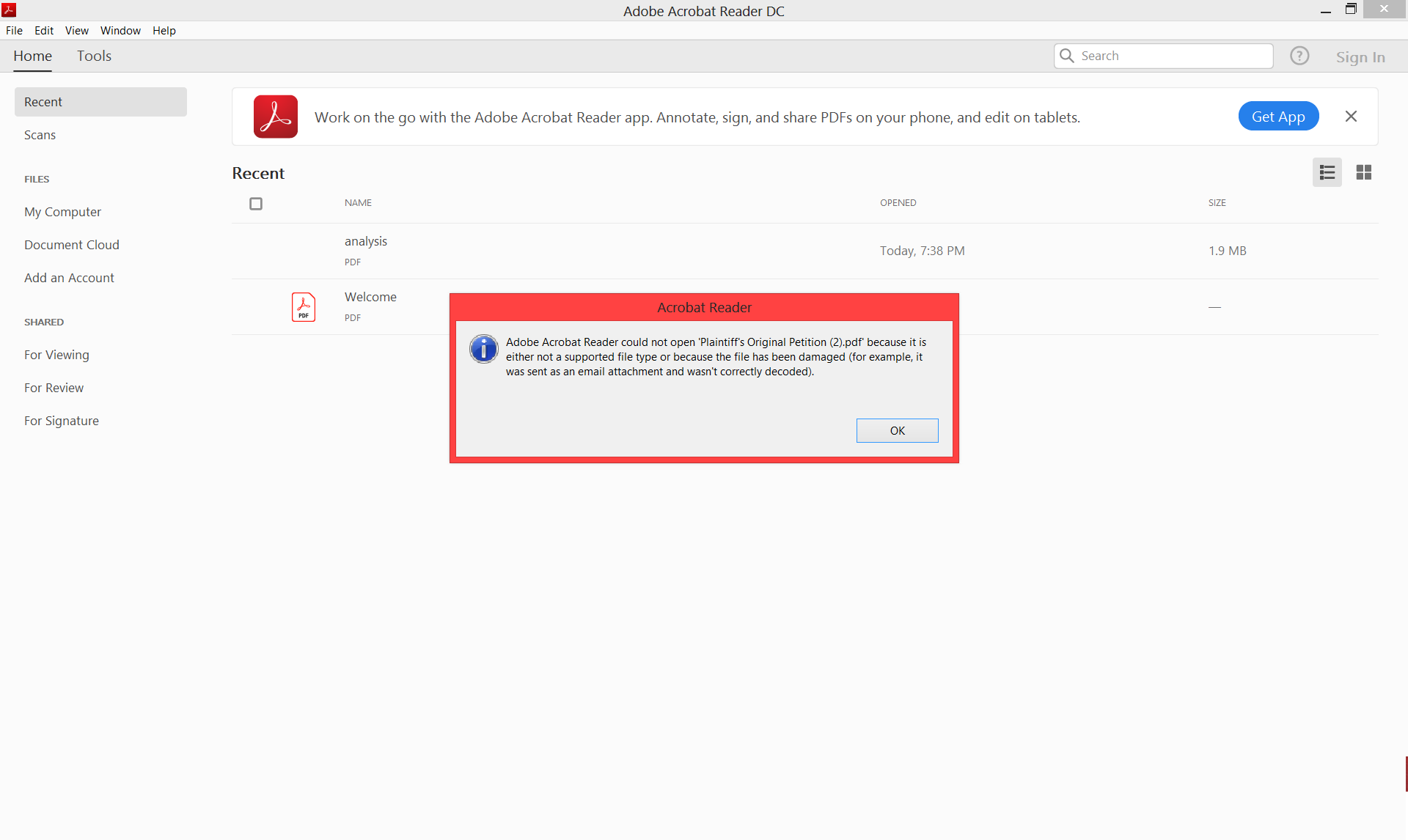This screenshot has width=1408, height=840.
Task: Open Document Cloud
Action: click(71, 245)
